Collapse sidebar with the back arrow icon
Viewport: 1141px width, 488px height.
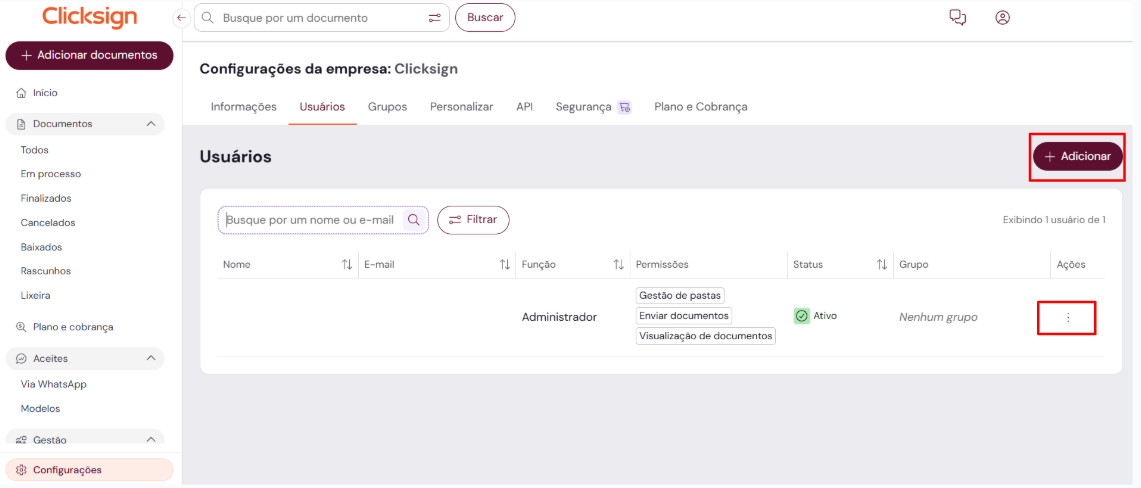click(181, 18)
